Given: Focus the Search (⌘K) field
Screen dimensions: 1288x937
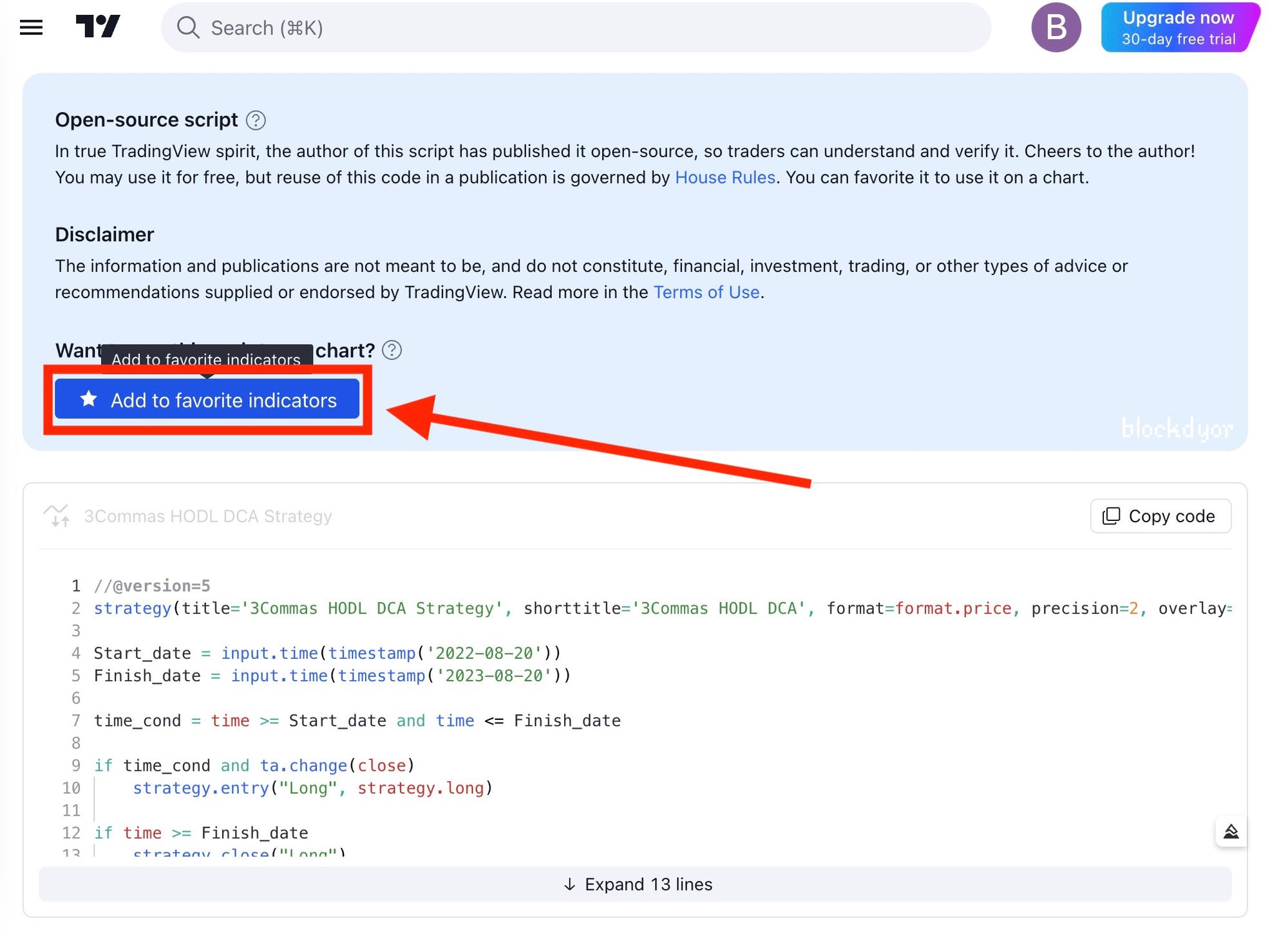Looking at the screenshot, I should point(575,28).
